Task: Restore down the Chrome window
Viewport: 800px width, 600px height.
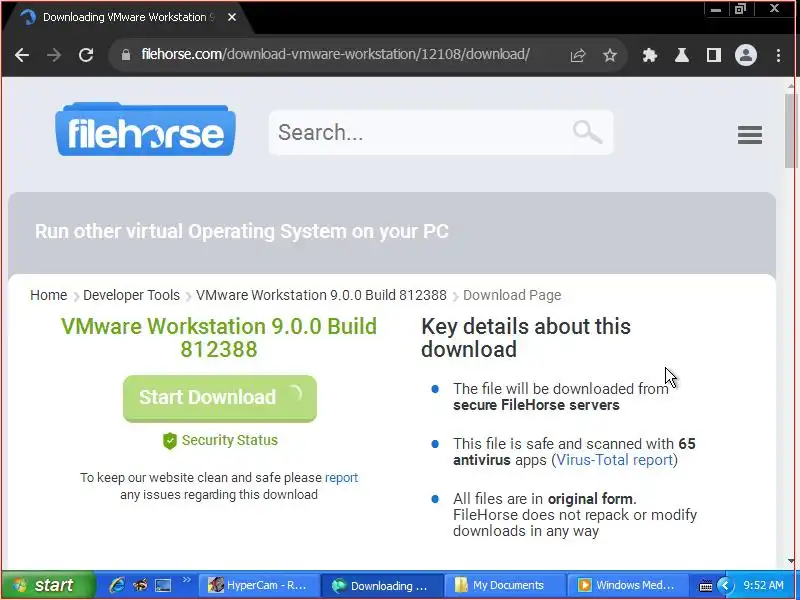Action: [x=740, y=9]
